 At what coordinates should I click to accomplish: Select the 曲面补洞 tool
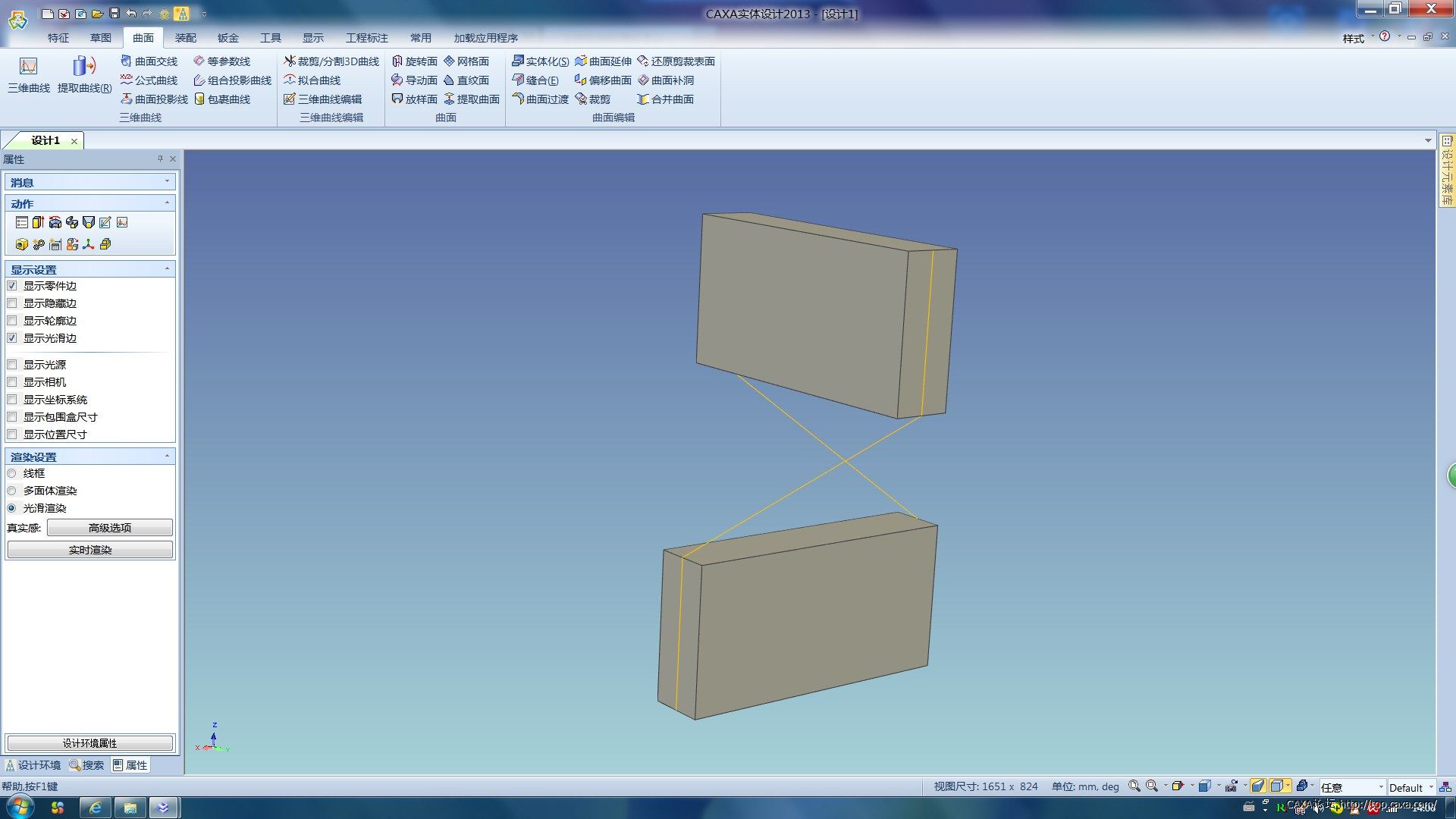pos(665,80)
